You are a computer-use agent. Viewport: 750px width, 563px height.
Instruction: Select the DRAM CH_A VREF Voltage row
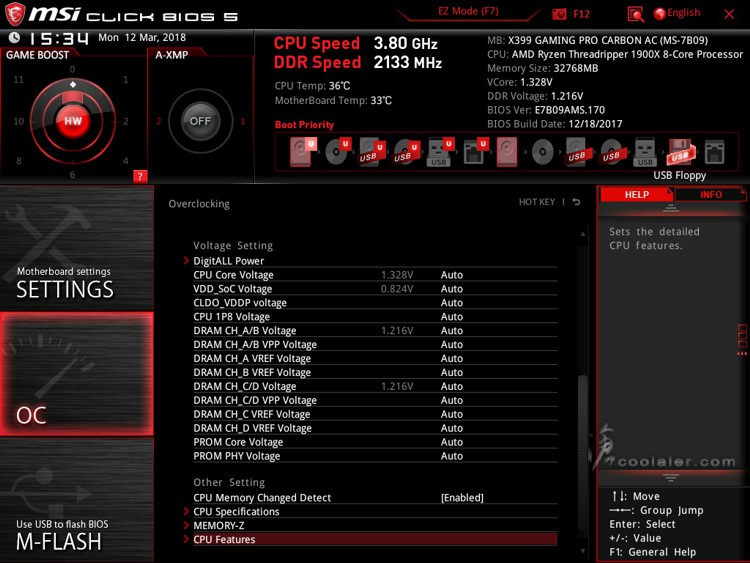375,358
